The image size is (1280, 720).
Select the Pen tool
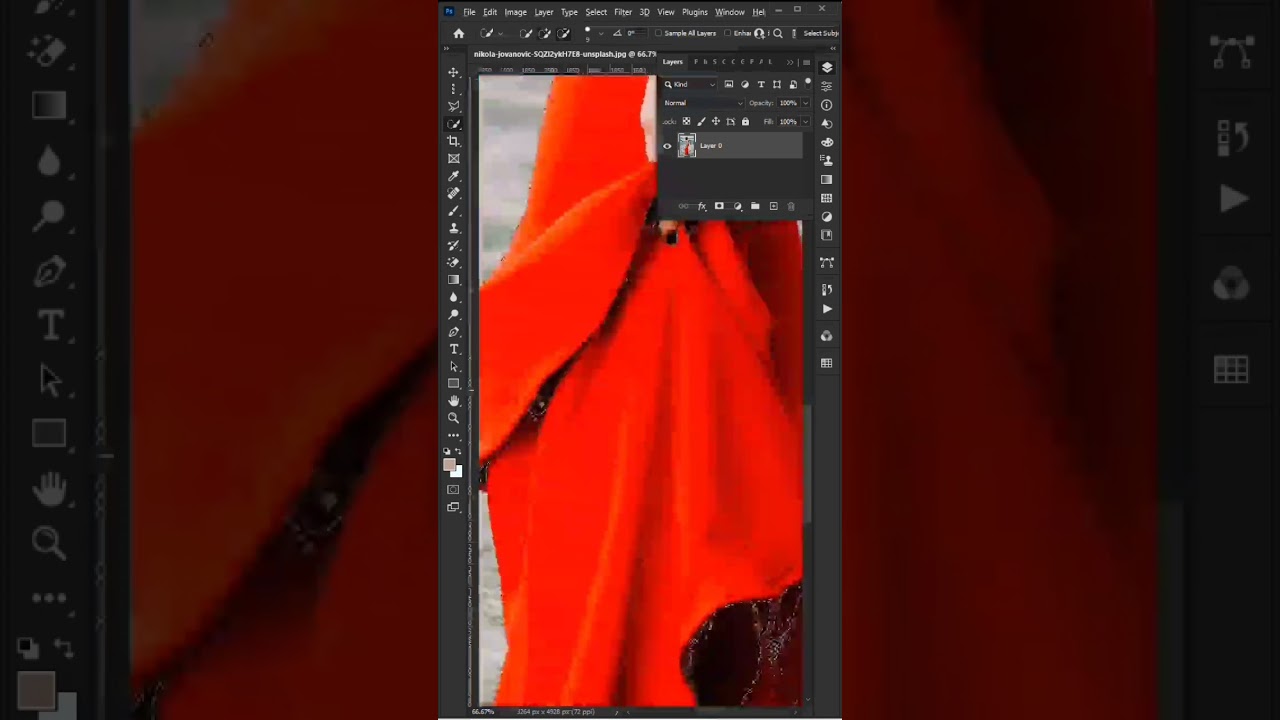pyautogui.click(x=454, y=332)
